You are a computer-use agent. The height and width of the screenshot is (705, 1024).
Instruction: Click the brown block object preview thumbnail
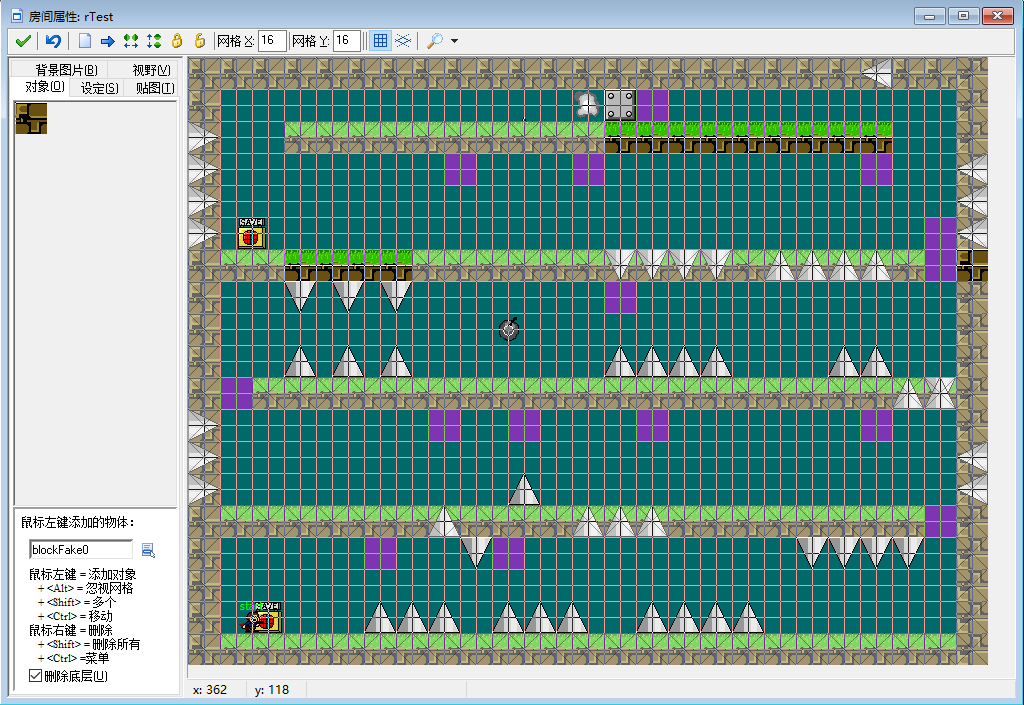tap(31, 118)
